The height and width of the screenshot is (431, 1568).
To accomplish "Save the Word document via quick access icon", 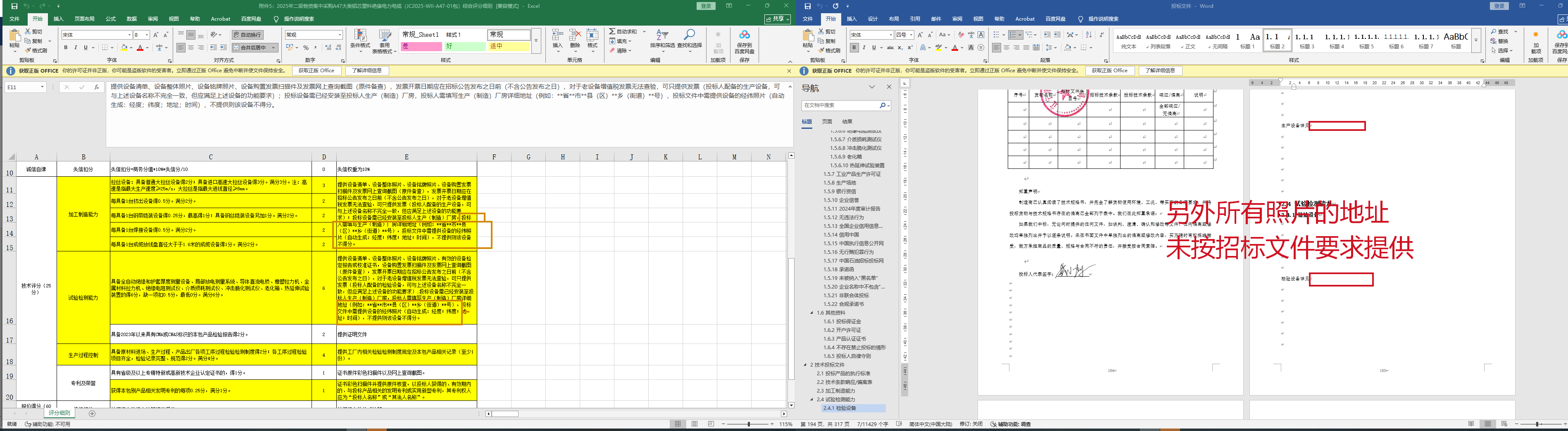I will [x=807, y=6].
